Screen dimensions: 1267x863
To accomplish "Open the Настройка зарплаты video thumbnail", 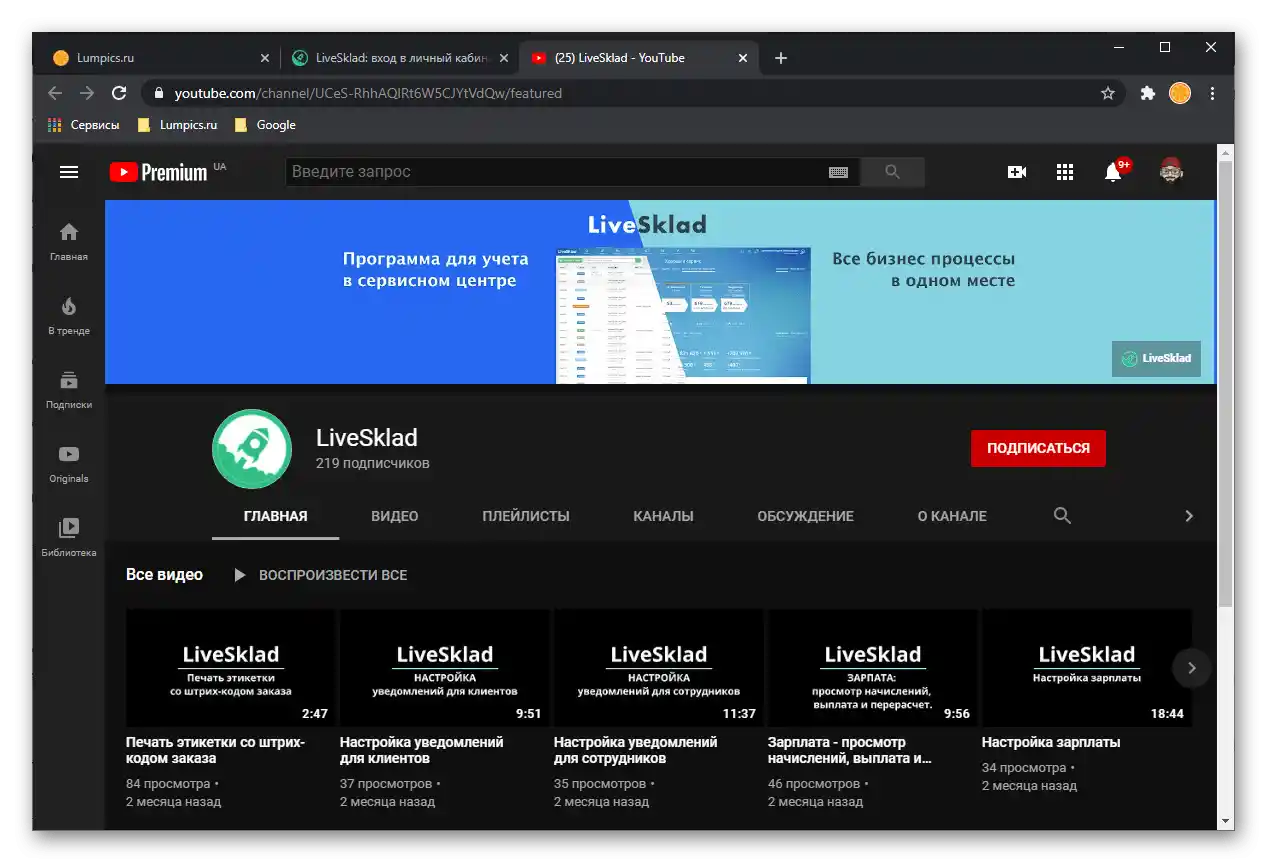I will coord(1087,667).
